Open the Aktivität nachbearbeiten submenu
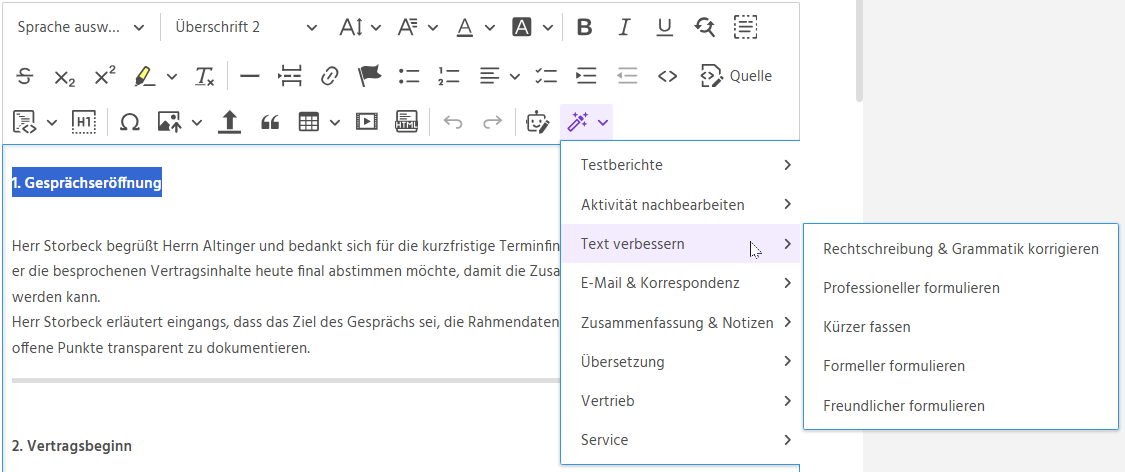 [x=680, y=204]
